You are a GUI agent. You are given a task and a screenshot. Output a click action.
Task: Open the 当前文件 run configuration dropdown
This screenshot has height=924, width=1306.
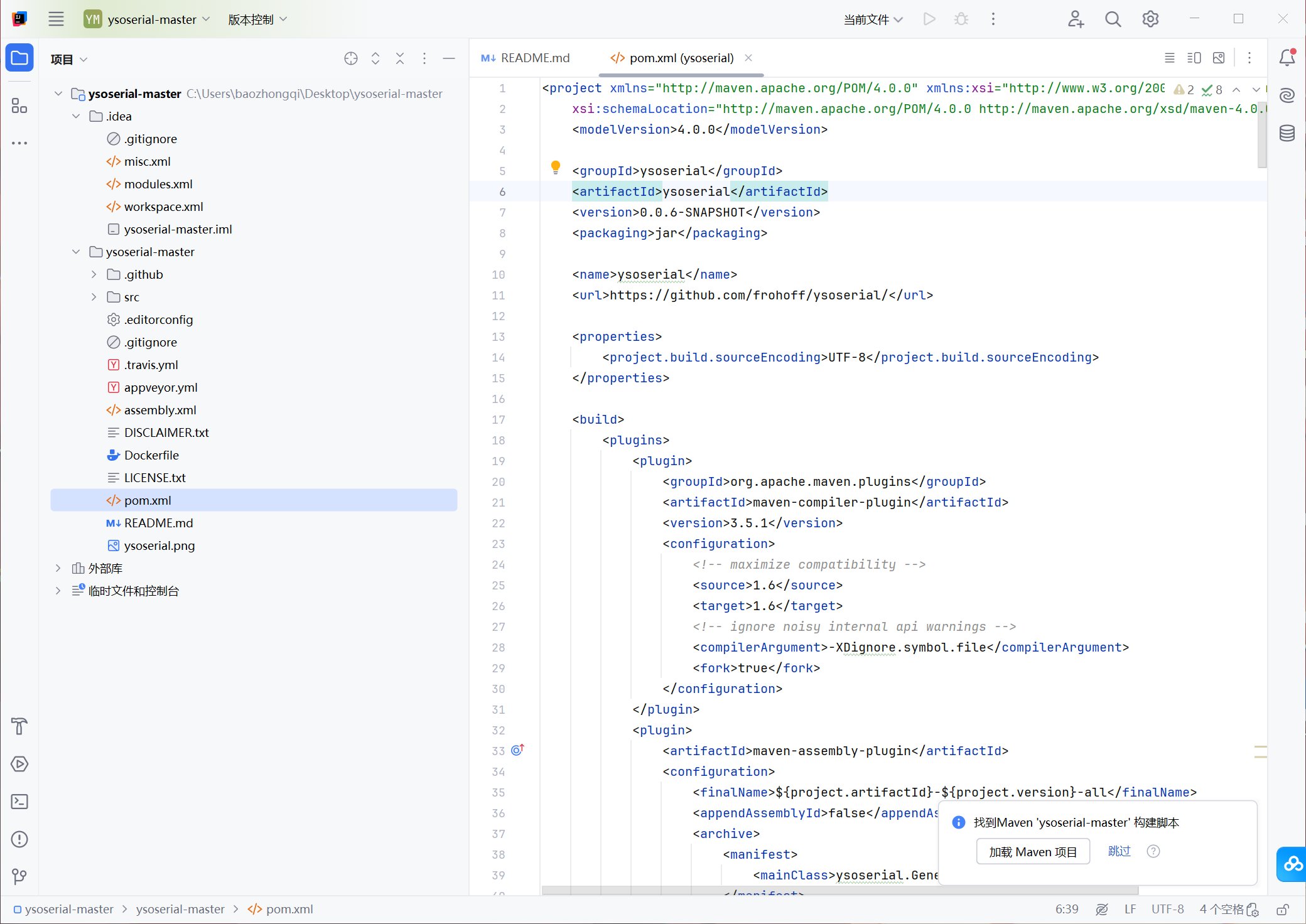click(x=873, y=19)
